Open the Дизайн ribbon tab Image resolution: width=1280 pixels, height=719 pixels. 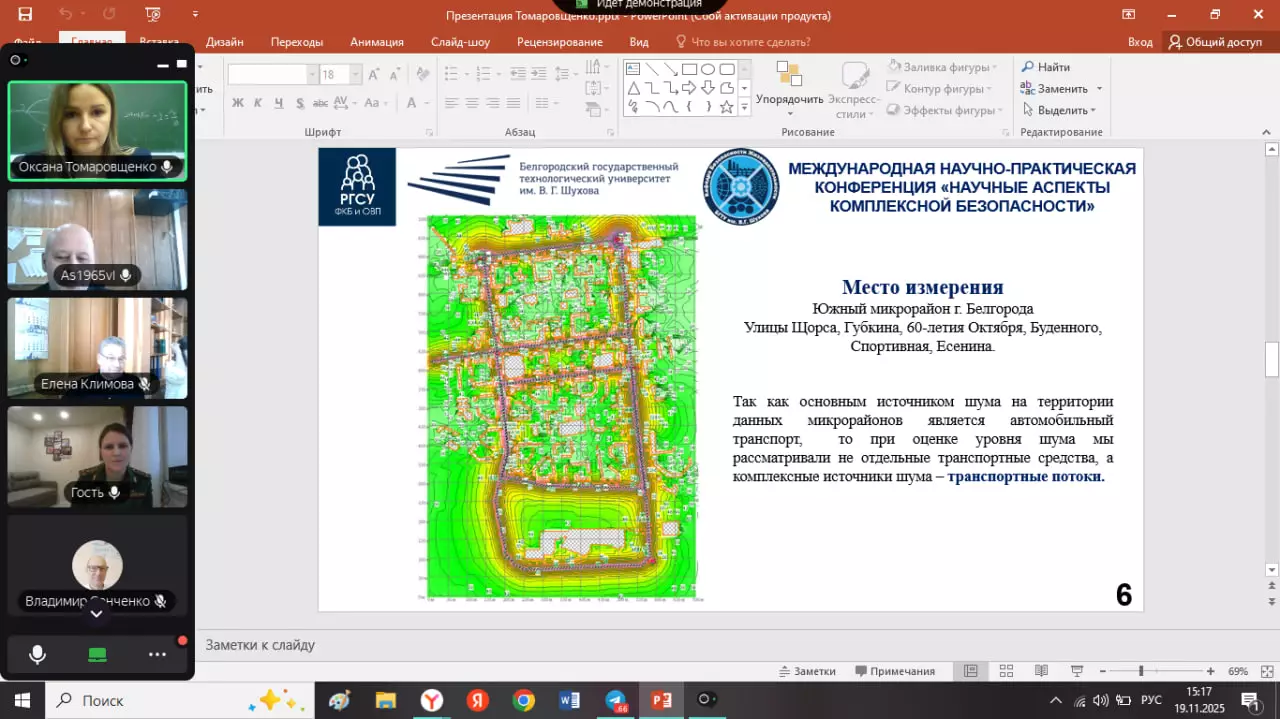[225, 42]
